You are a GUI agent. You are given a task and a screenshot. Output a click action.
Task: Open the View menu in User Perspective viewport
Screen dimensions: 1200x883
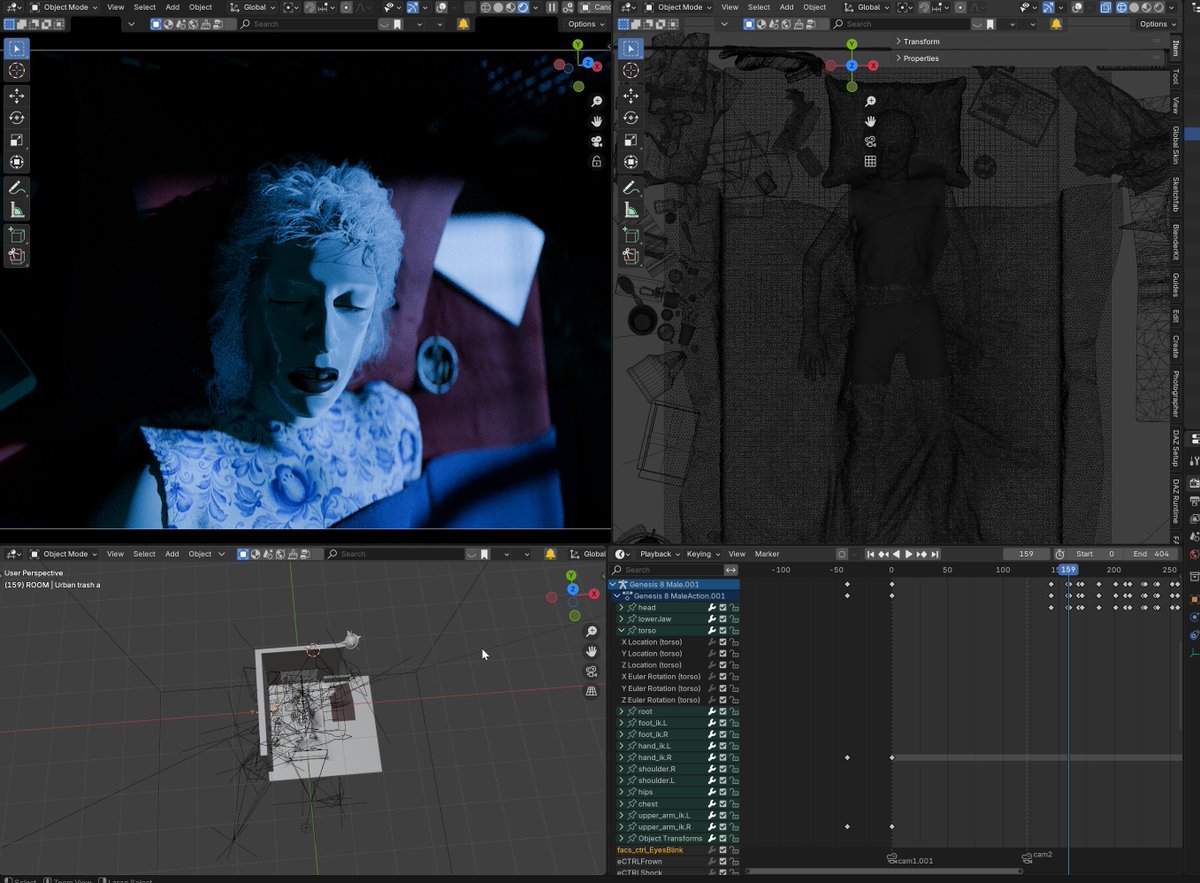[x=115, y=554]
